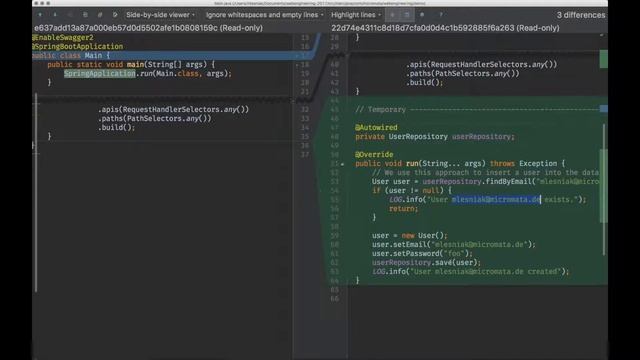This screenshot has height=360, width=640.
Task: Click the user.setPassword("foo") line
Action: coord(422,253)
